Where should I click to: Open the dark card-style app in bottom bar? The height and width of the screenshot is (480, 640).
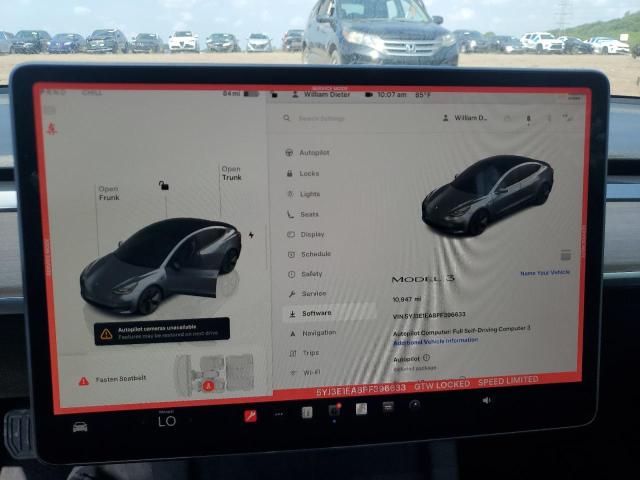[388, 407]
